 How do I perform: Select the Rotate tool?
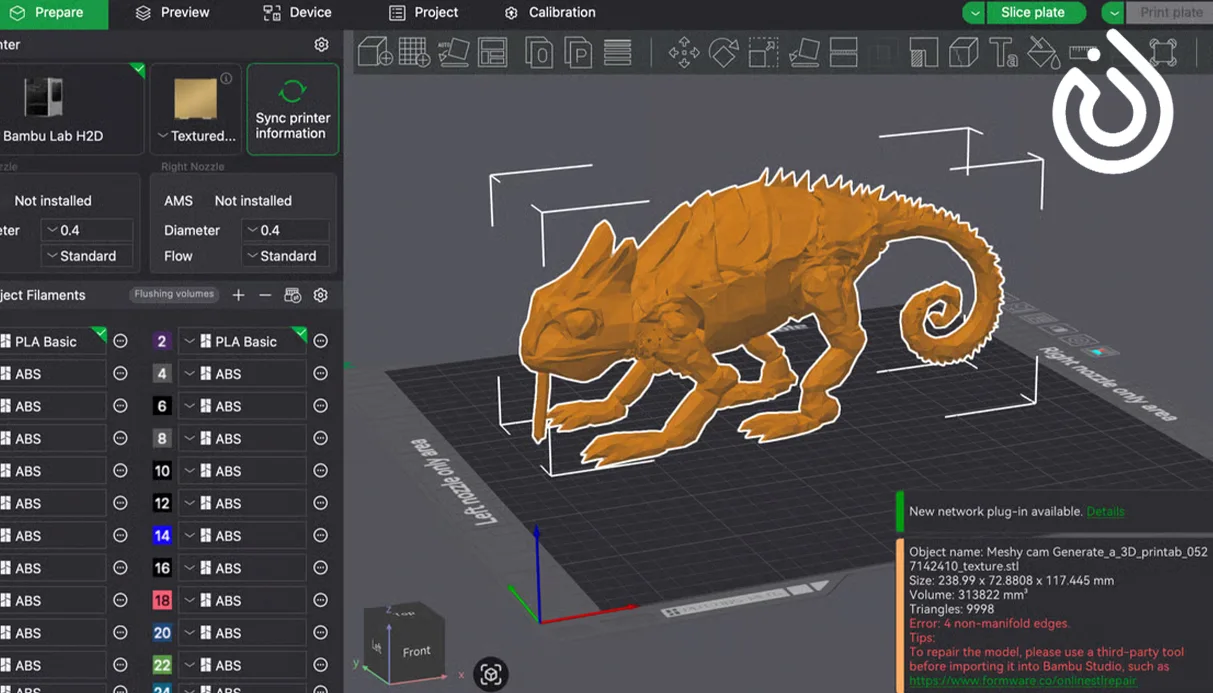(723, 52)
